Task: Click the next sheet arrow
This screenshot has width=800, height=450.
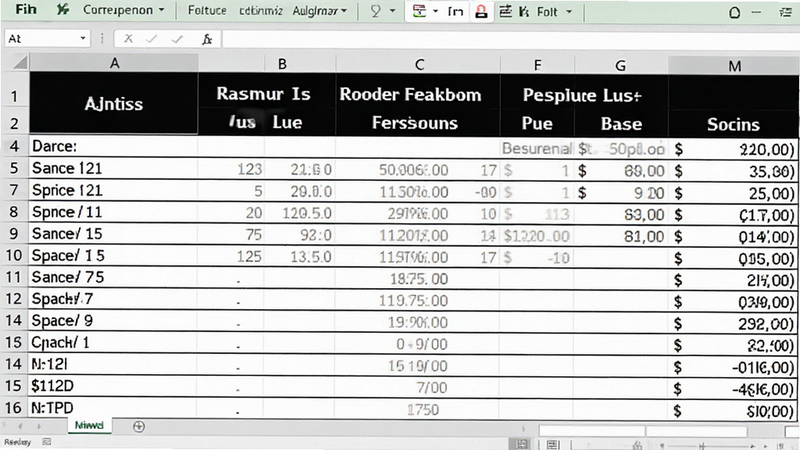Action: point(39,426)
